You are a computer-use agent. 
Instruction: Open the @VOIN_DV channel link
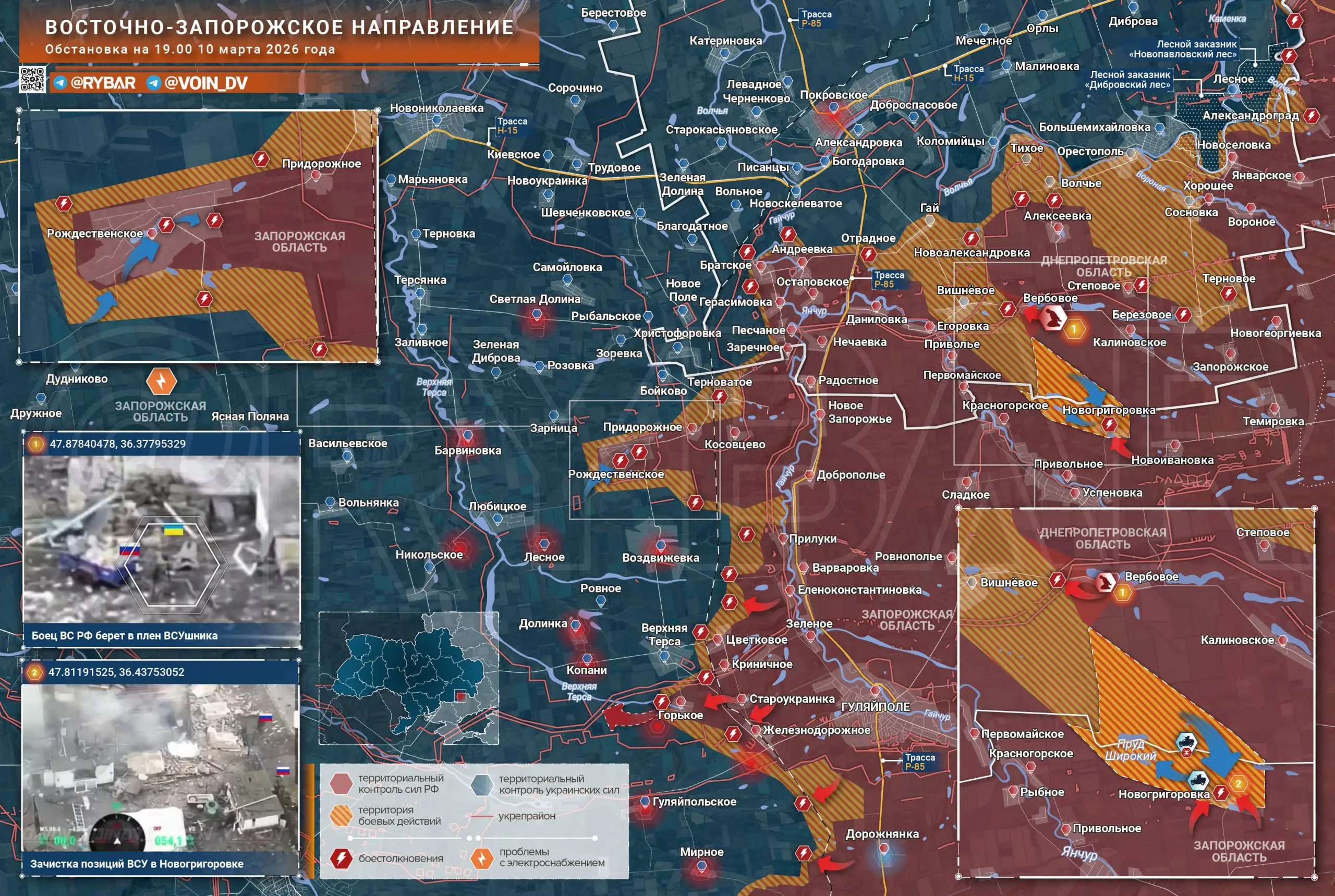pyautogui.click(x=205, y=83)
